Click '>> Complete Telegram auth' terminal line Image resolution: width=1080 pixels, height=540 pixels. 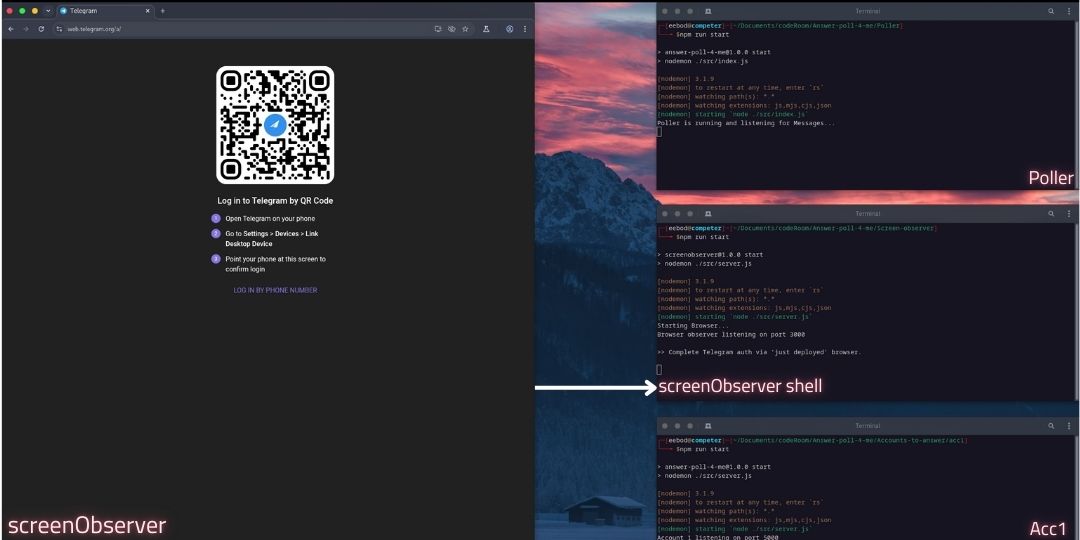[760, 352]
